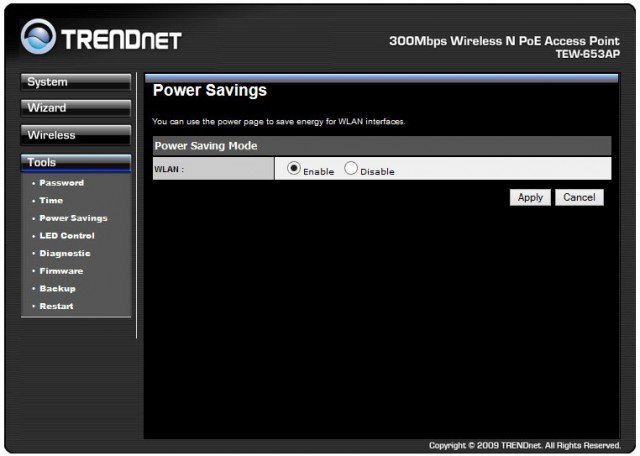Screen dimensions: 640x456
Task: Click the Apply button
Action: click(x=530, y=198)
